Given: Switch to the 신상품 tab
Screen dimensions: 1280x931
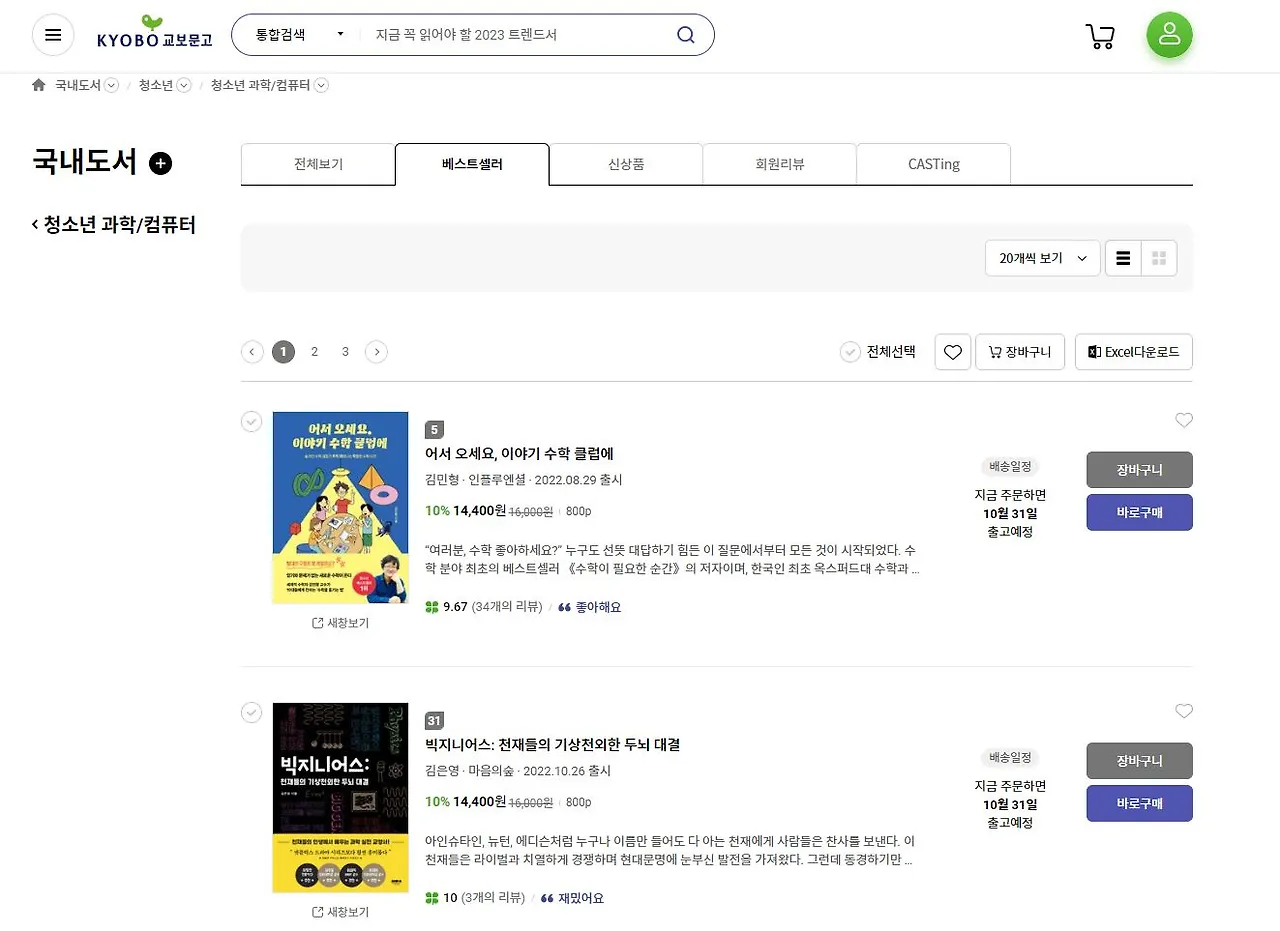Looking at the screenshot, I should click(x=626, y=164).
